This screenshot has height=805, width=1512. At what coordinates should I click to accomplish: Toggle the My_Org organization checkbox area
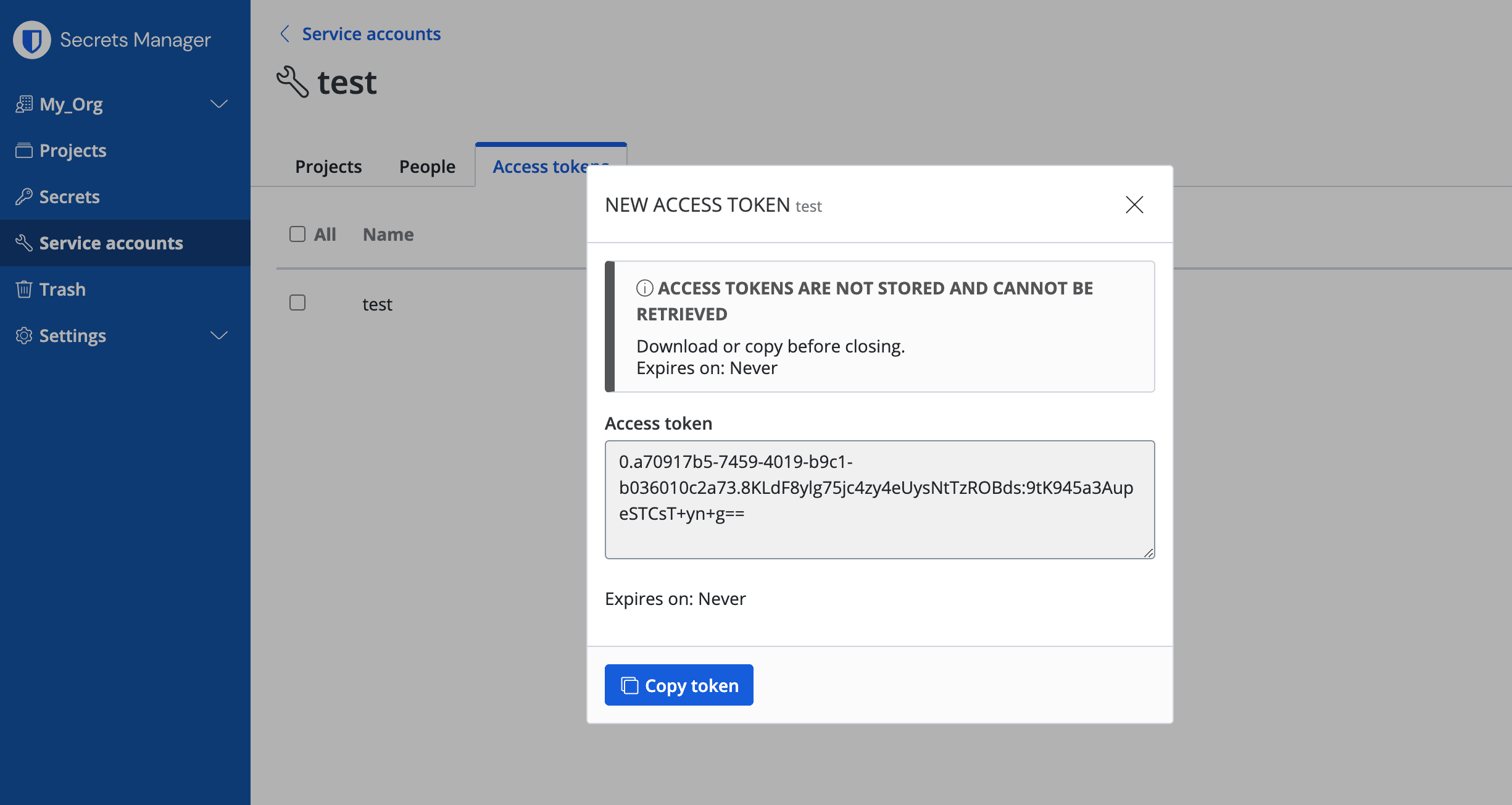coord(23,104)
